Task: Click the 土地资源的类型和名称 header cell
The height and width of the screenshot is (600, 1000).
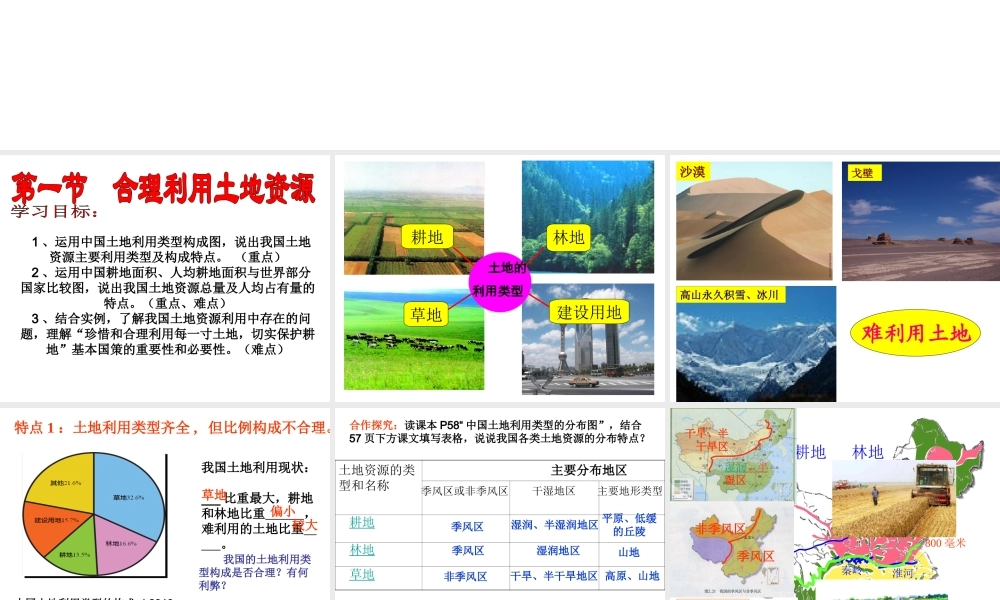Action: [377, 478]
